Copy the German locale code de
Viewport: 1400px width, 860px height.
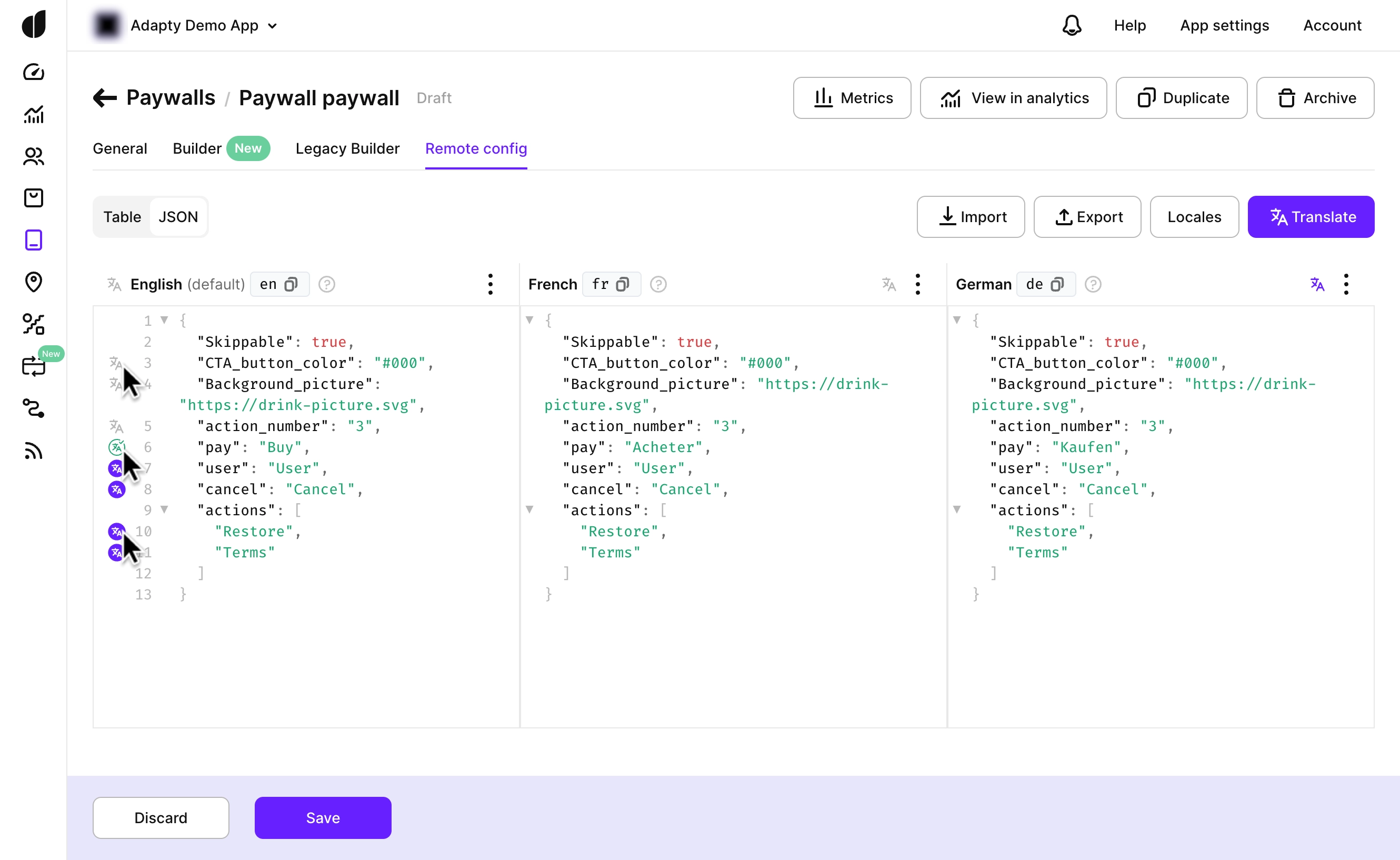[x=1057, y=284]
